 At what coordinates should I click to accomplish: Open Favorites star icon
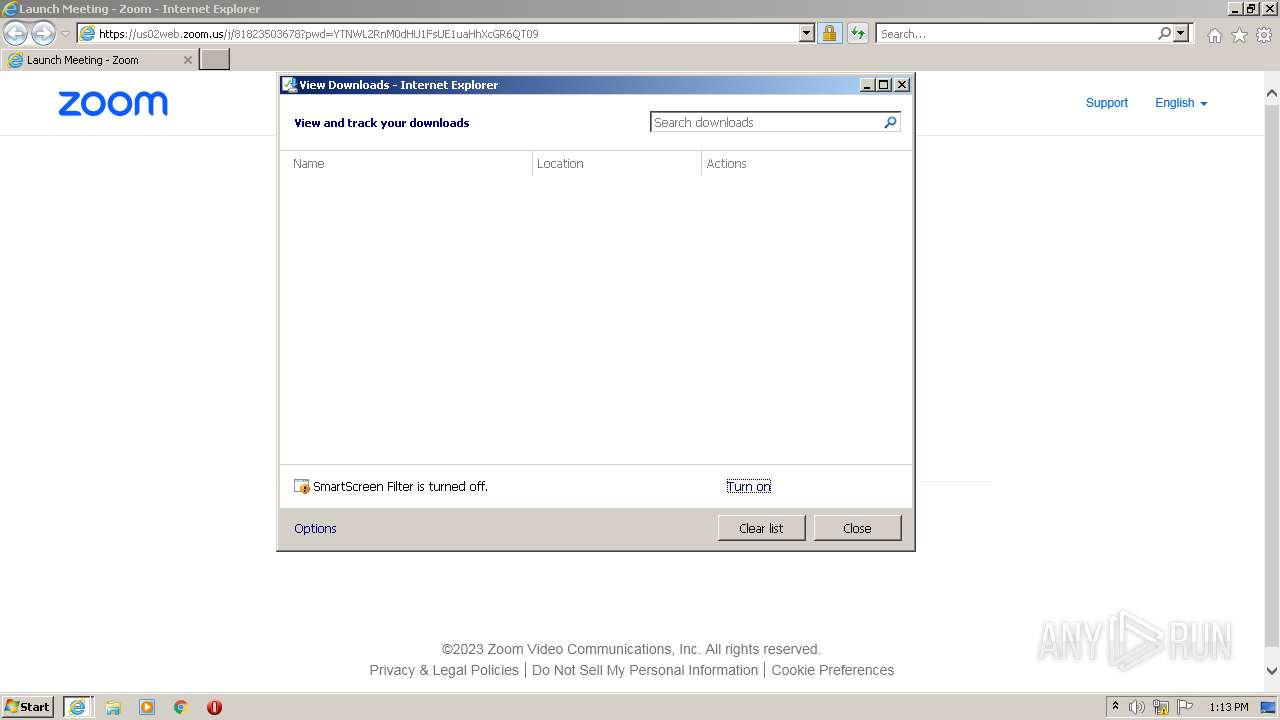[1239, 35]
